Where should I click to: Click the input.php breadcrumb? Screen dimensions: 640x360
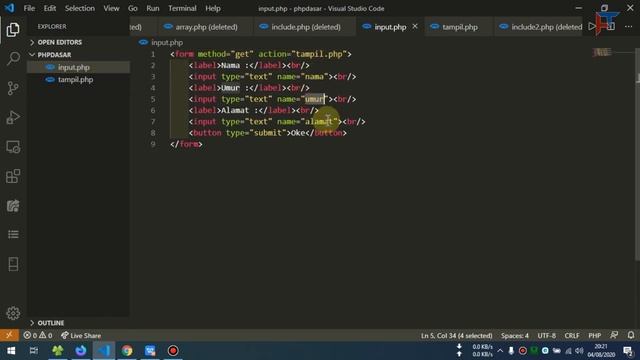(x=167, y=42)
